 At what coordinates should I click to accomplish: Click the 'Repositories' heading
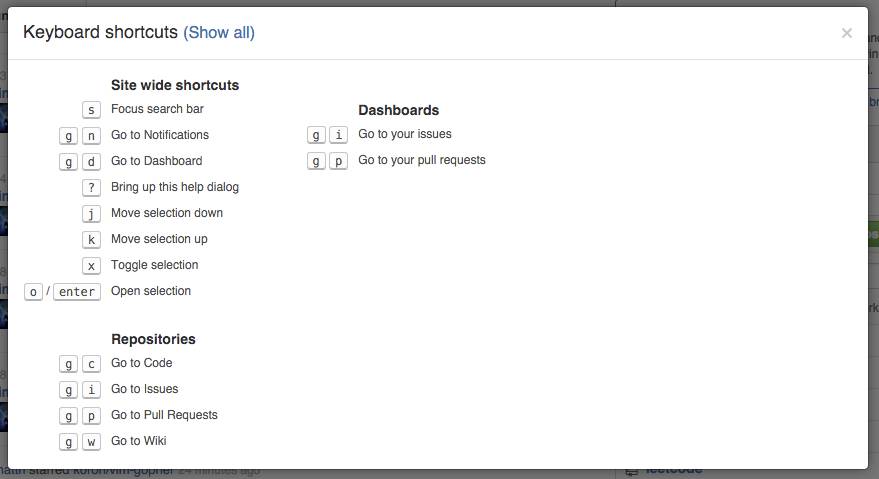[153, 339]
